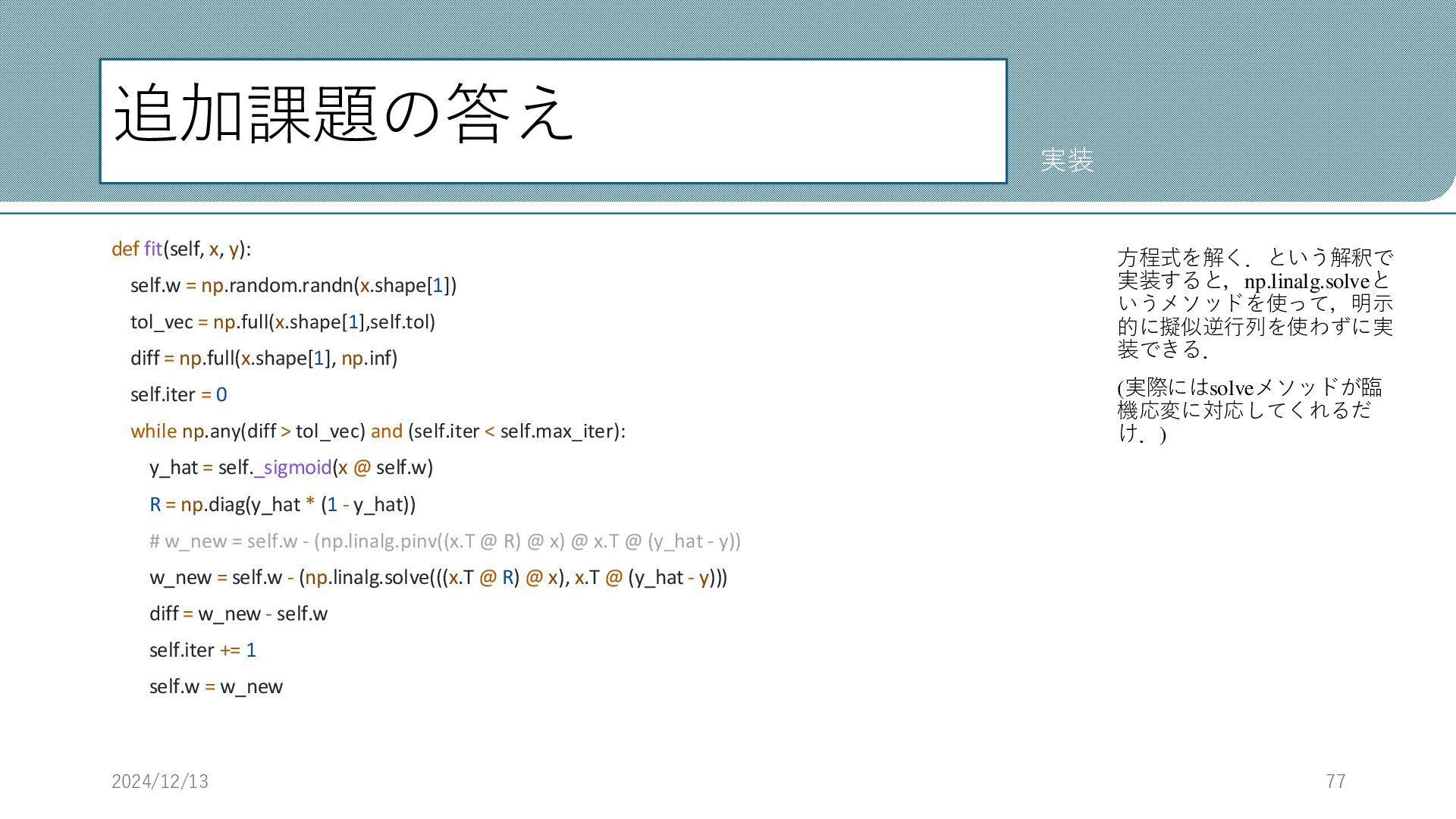The width and height of the screenshot is (1456, 819).
Task: Click the commented-out np.linalg.pinv line
Action: point(445,541)
